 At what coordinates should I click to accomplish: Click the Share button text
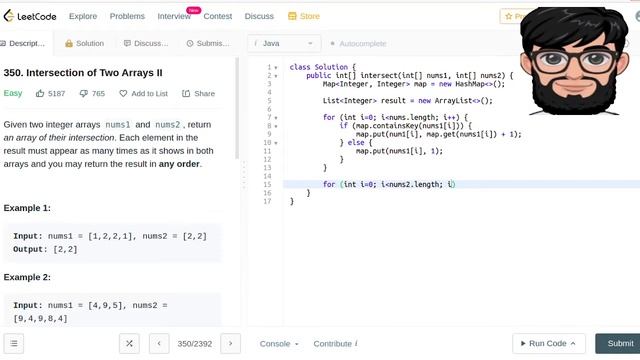(204, 93)
